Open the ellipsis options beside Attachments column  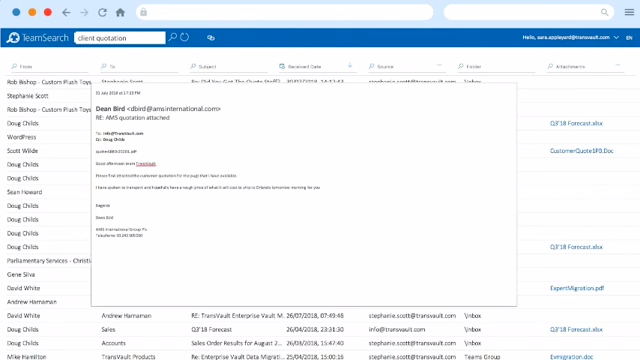[618, 65]
